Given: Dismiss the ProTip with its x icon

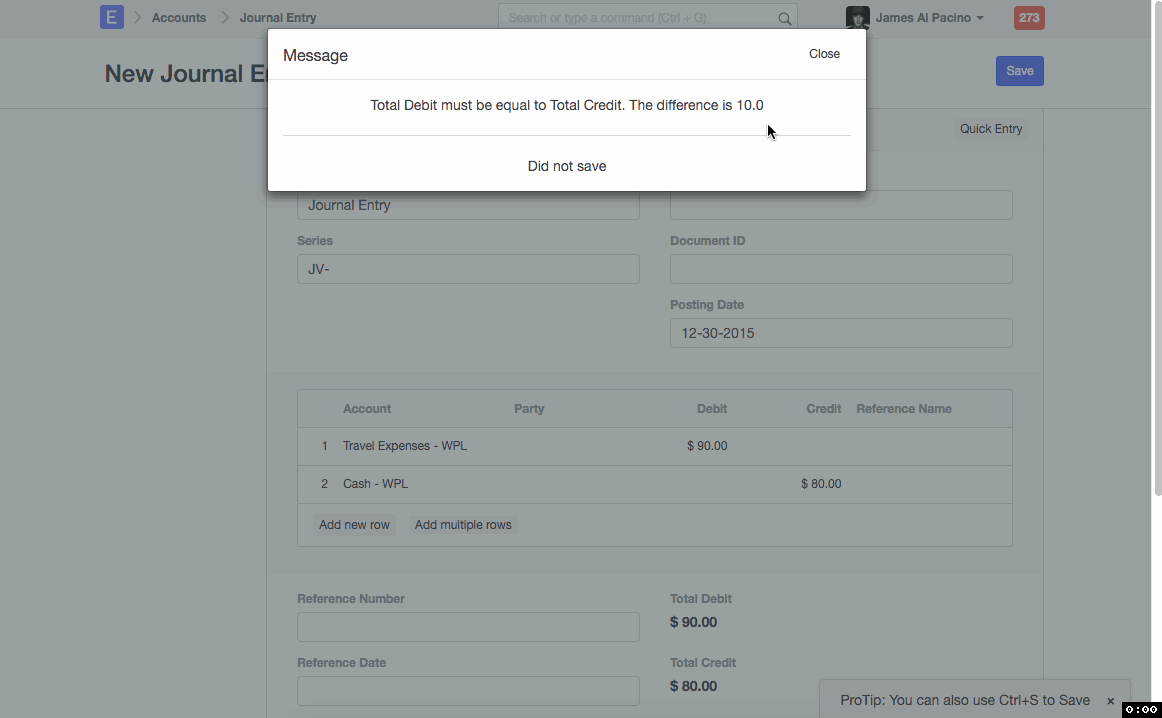Looking at the screenshot, I should coord(1110,701).
